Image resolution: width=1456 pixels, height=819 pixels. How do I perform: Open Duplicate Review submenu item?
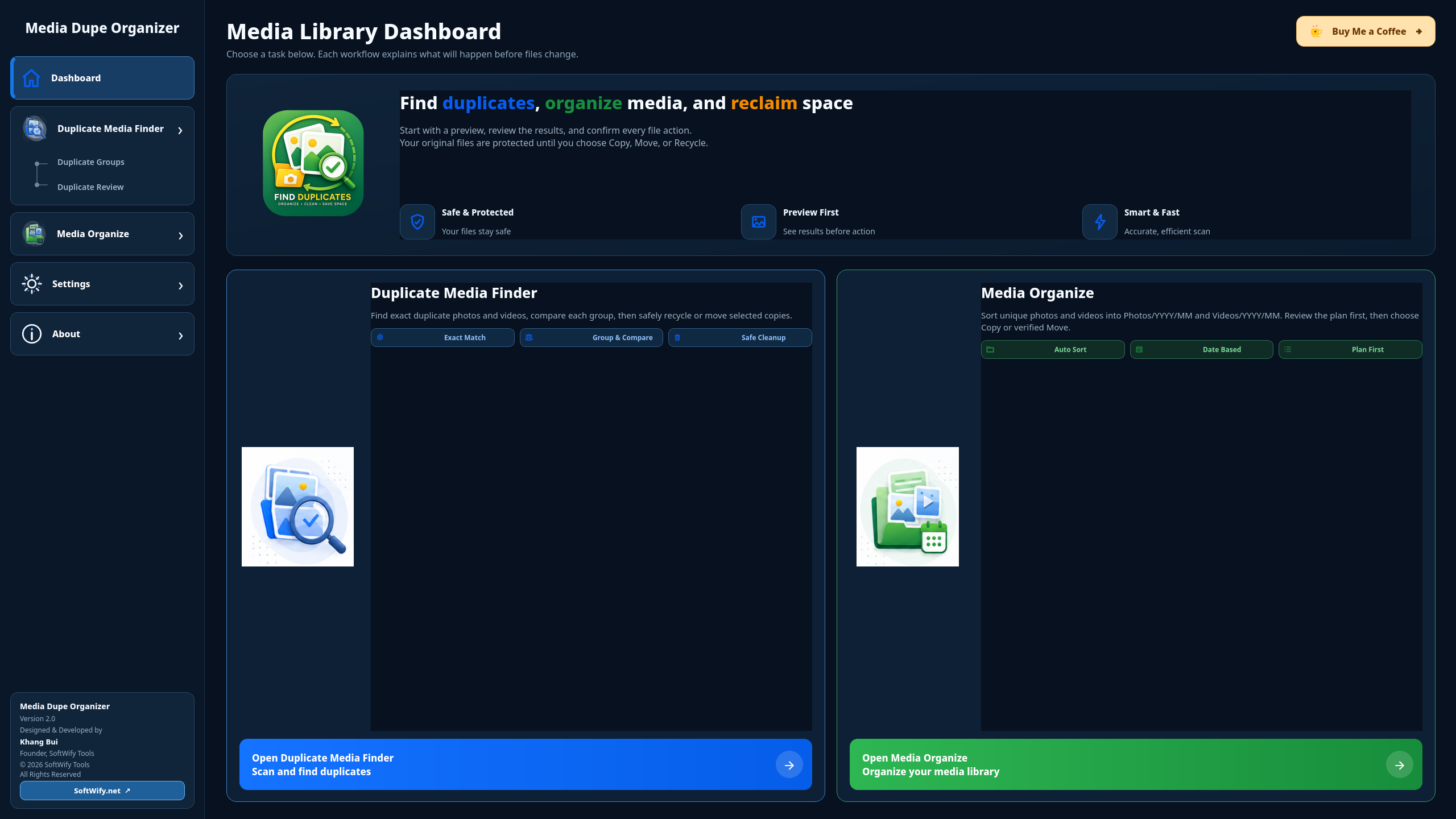pos(90,187)
